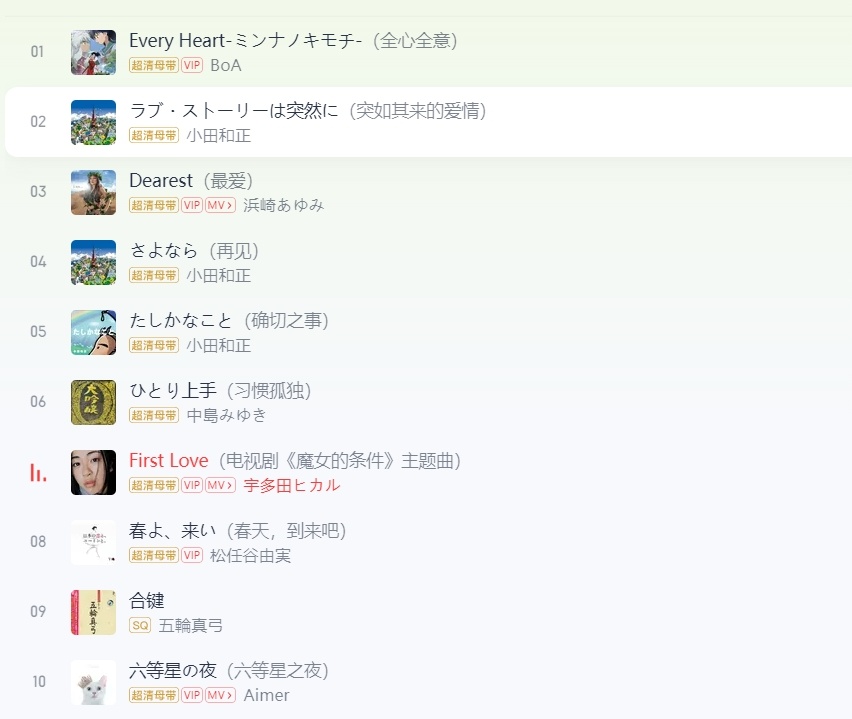Screen dimensions: 852x719
Task: Click 超清母带 badge on ひとり上手
Action: point(154,415)
